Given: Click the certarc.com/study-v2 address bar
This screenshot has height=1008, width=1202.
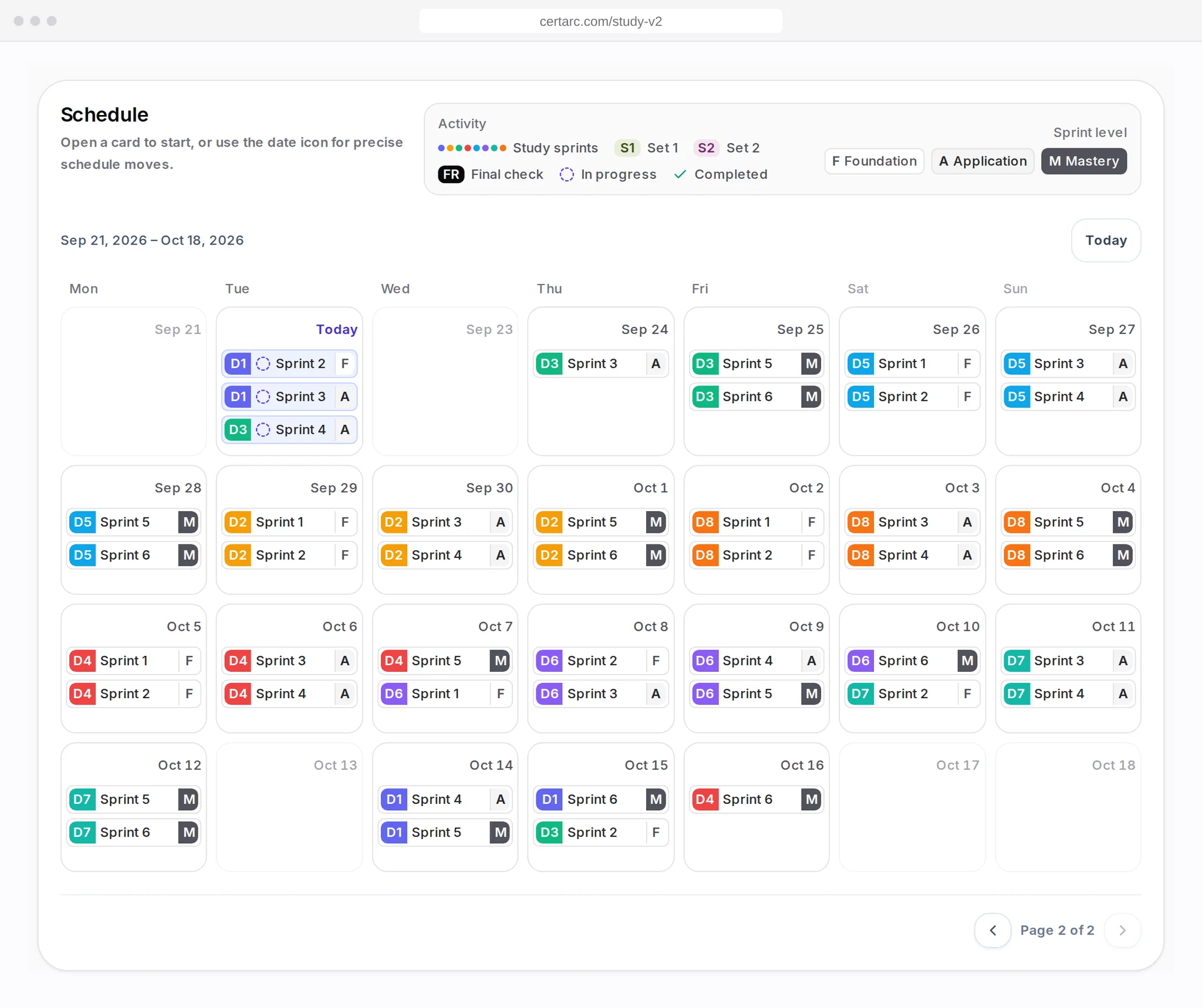Looking at the screenshot, I should tap(600, 21).
